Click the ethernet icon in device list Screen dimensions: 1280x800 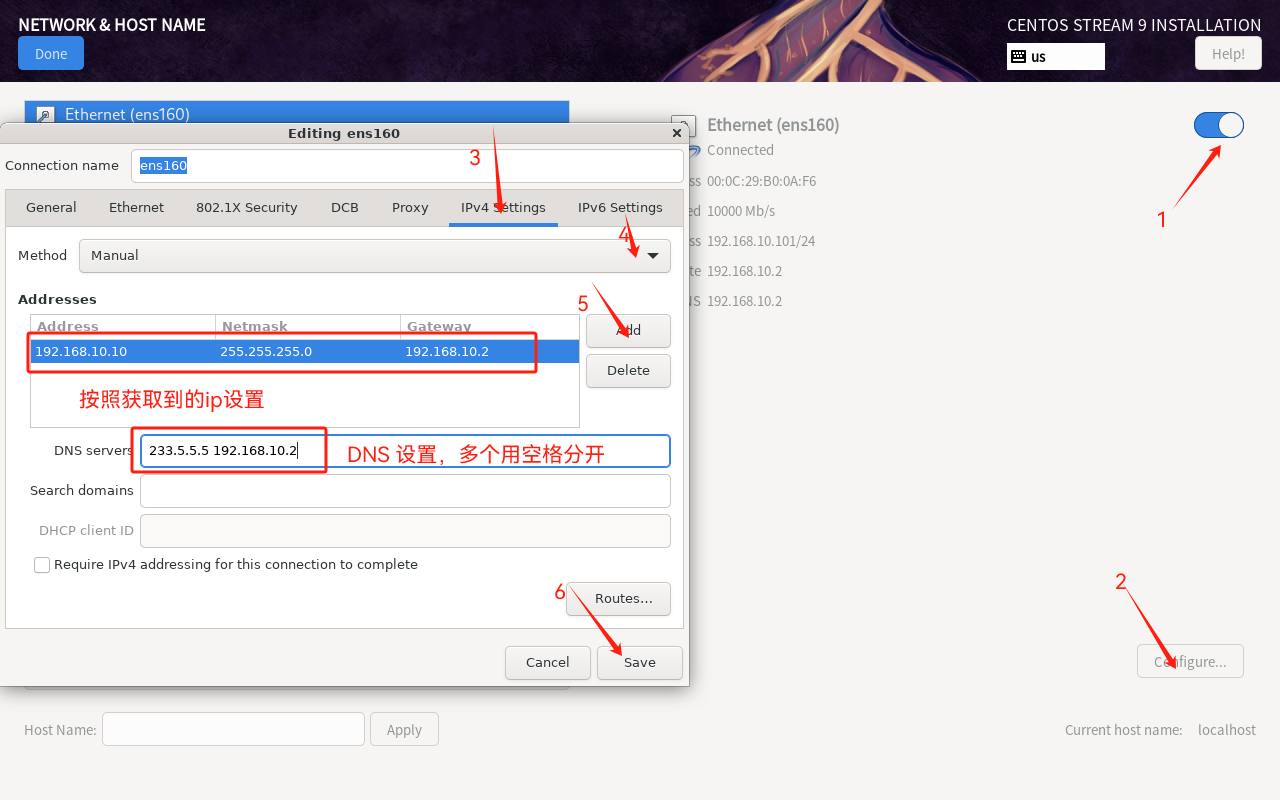coord(45,114)
